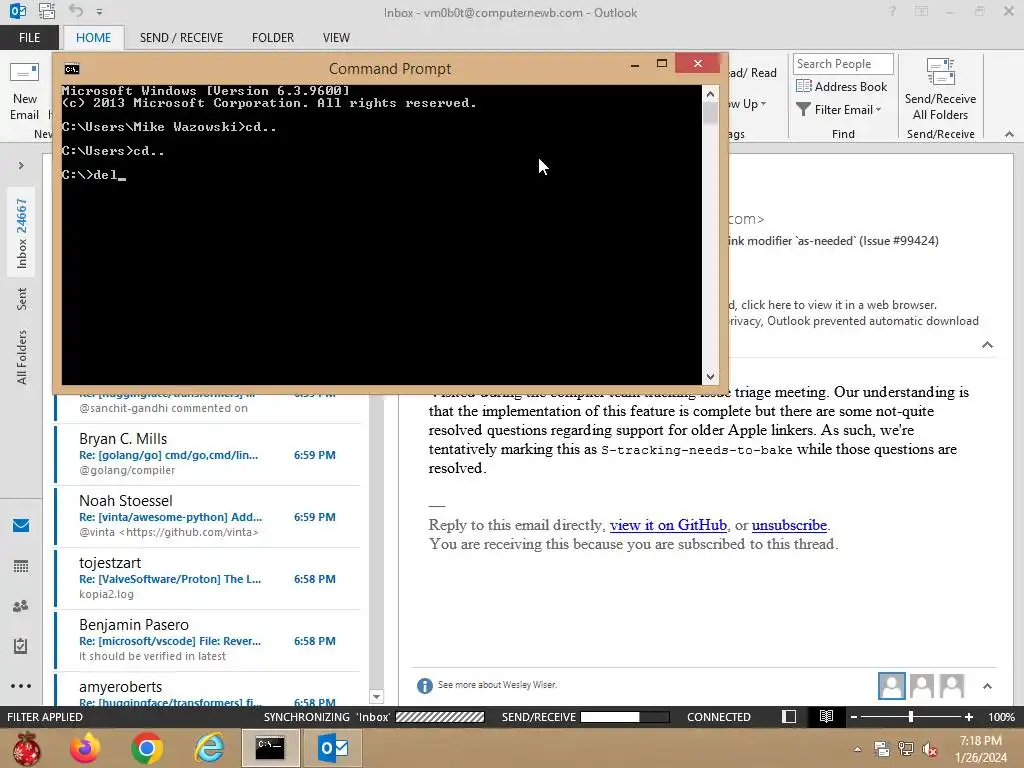1024x768 pixels.
Task: Launch Internet Explorer from the taskbar
Action: pos(209,748)
